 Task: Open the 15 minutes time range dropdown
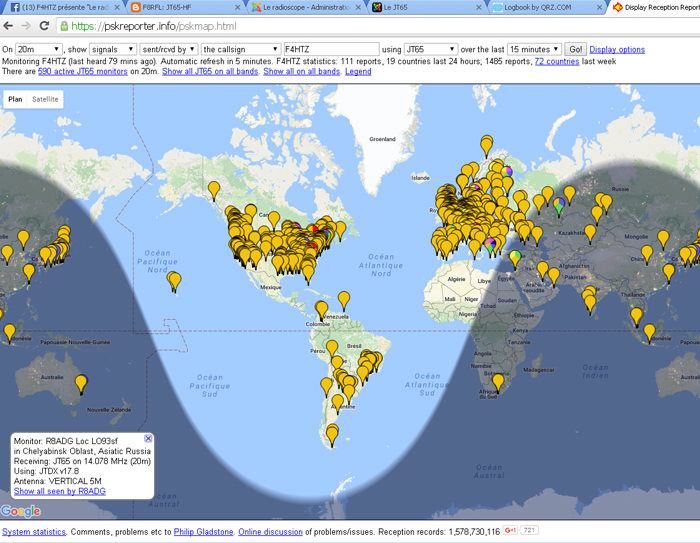pos(534,49)
